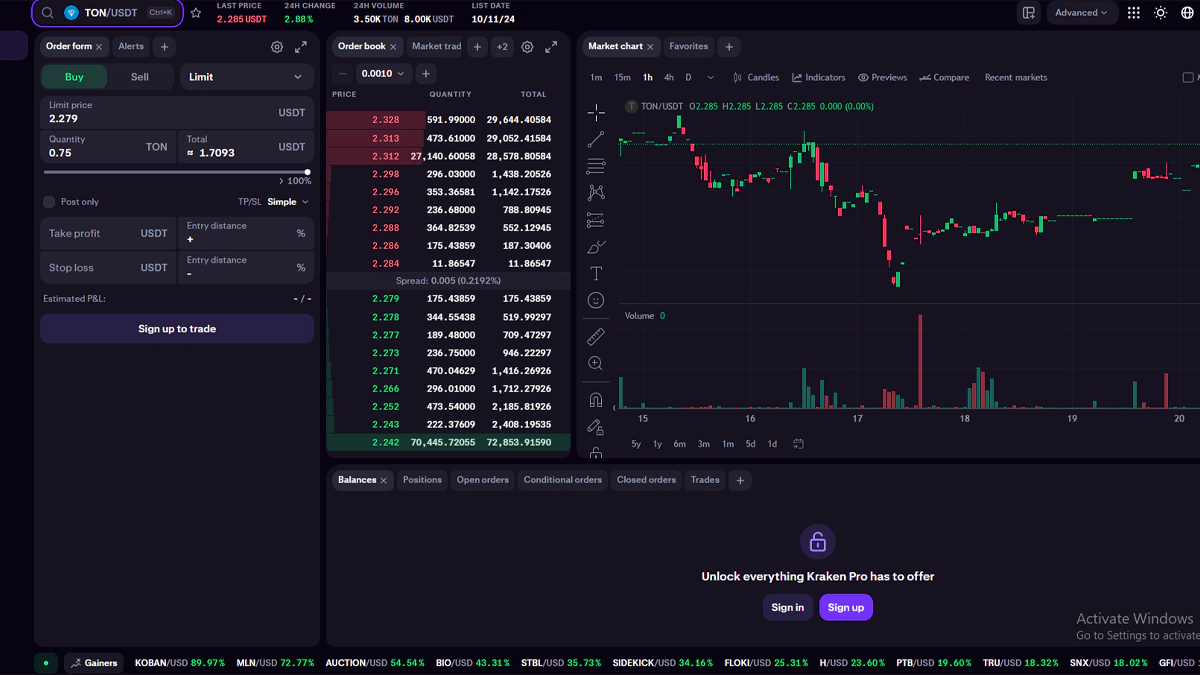Screen dimensions: 1200x675
Task: Open the apps grid menu
Action: [1133, 13]
